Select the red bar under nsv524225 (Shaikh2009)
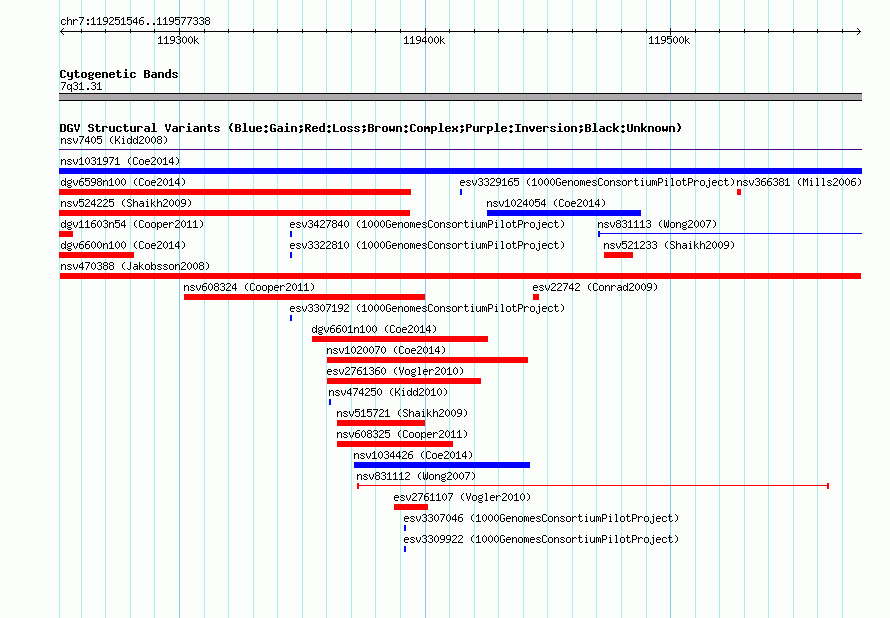 pos(234,213)
